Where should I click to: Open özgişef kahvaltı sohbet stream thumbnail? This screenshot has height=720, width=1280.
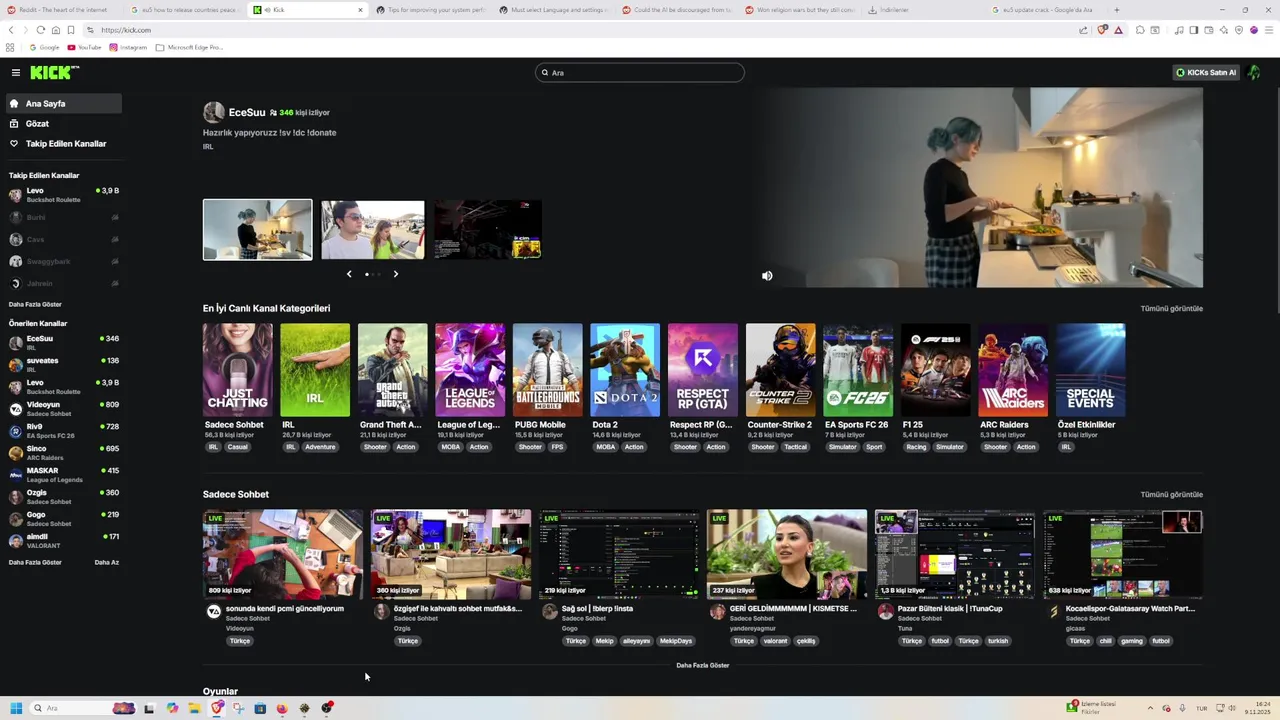pyautogui.click(x=451, y=554)
